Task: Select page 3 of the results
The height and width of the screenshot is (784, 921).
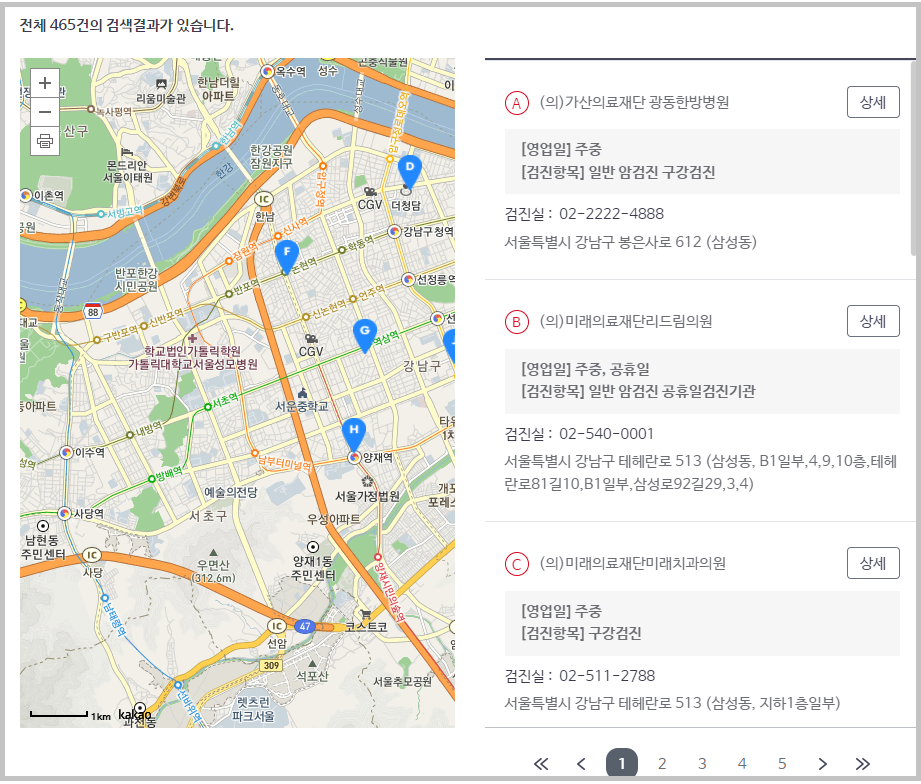Action: pos(702,762)
